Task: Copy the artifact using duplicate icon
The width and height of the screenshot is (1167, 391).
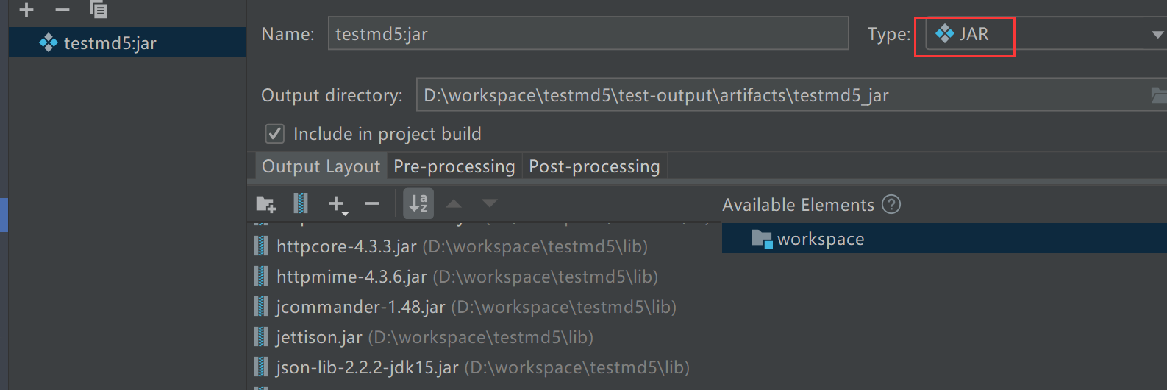Action: point(98,10)
